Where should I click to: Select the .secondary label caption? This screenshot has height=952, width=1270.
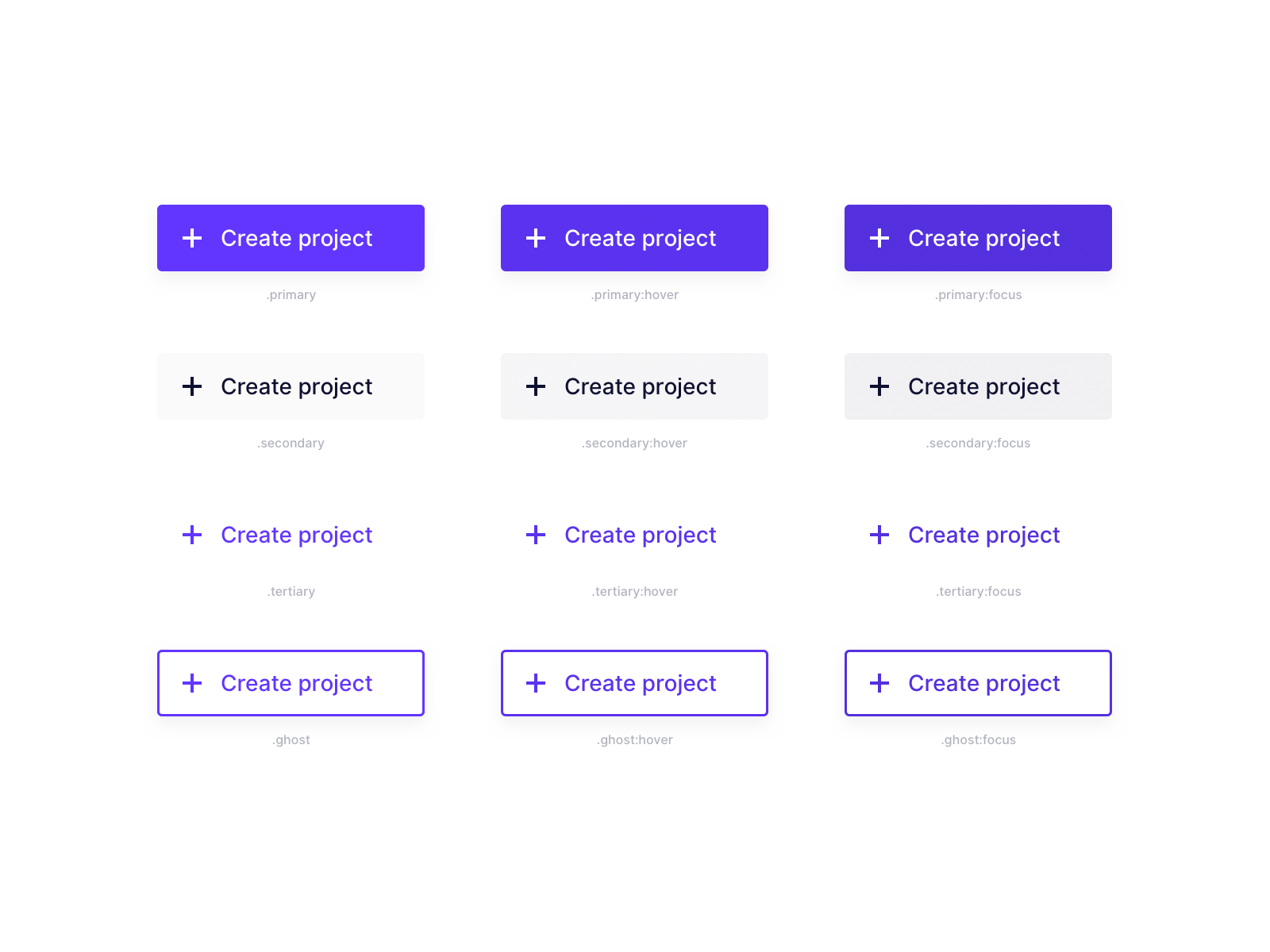coord(291,443)
